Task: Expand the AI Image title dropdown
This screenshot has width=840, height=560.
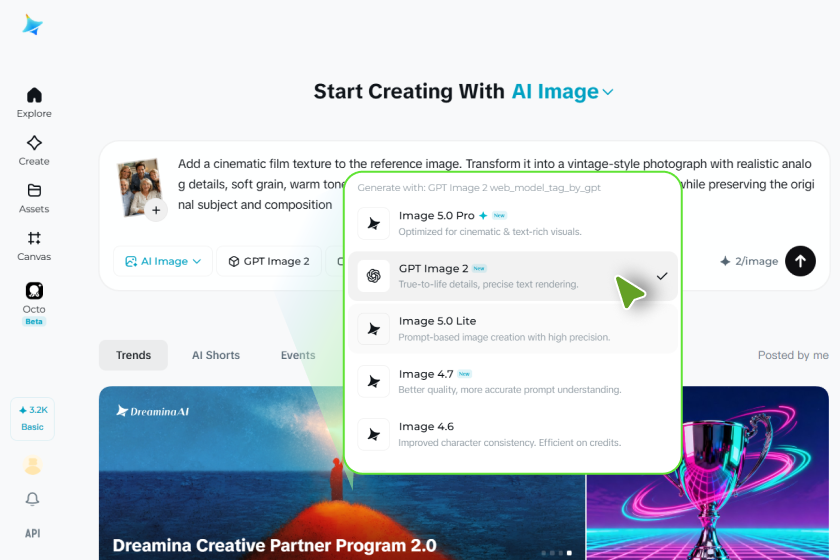Action: [x=562, y=92]
